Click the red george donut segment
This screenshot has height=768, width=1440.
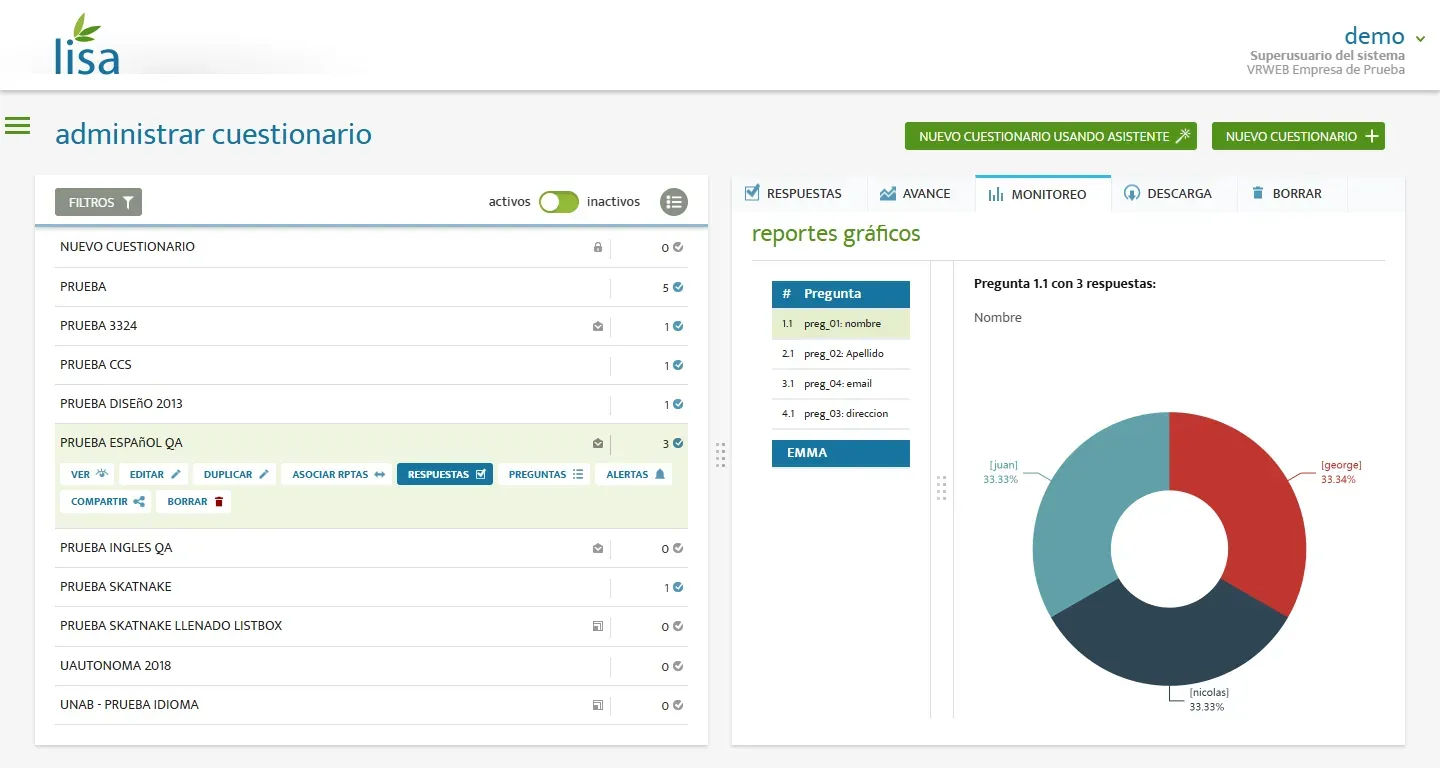point(1255,500)
